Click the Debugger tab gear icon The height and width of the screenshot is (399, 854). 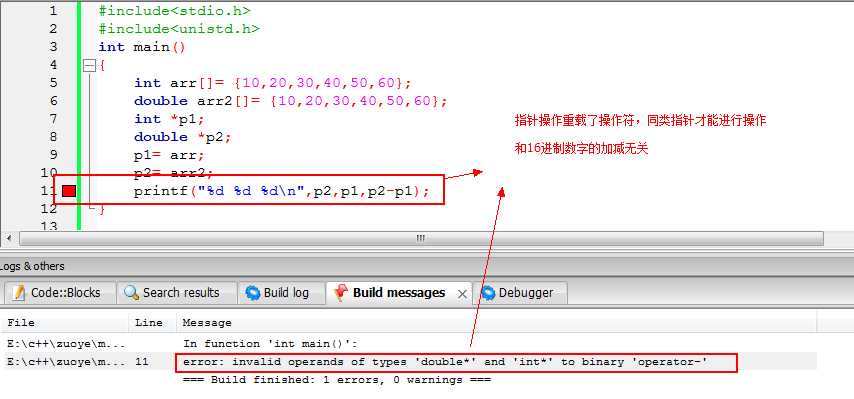pyautogui.click(x=487, y=293)
